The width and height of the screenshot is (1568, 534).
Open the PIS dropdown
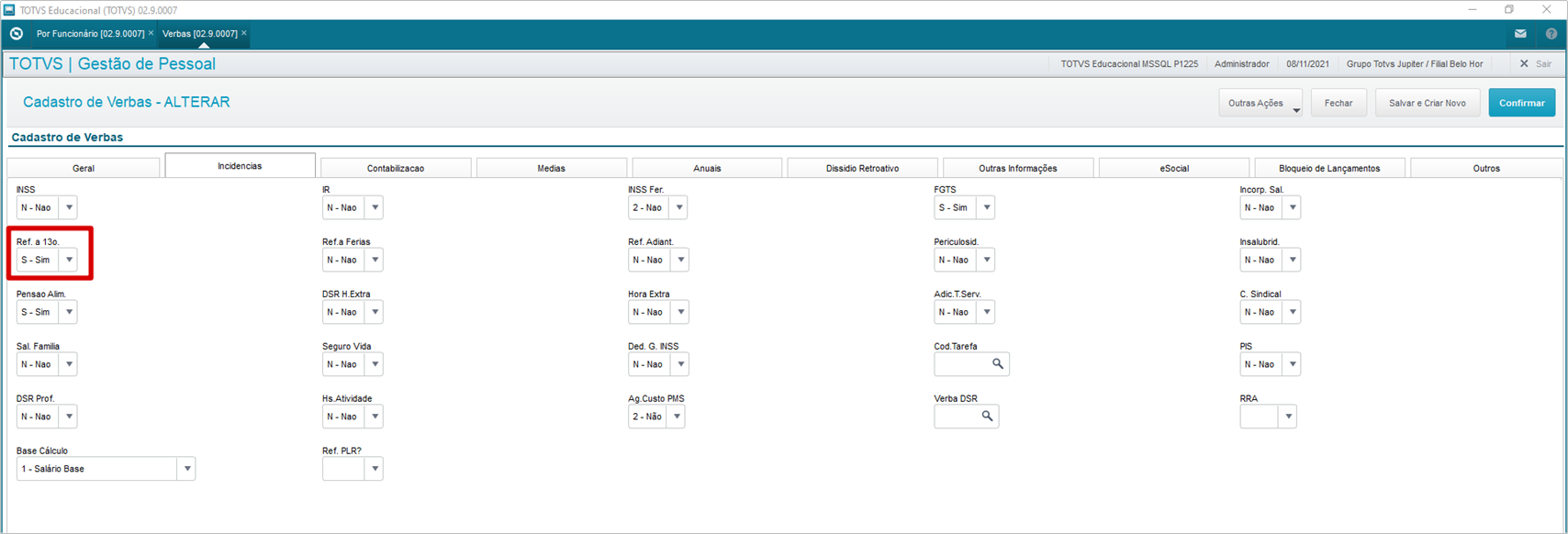(x=1271, y=364)
